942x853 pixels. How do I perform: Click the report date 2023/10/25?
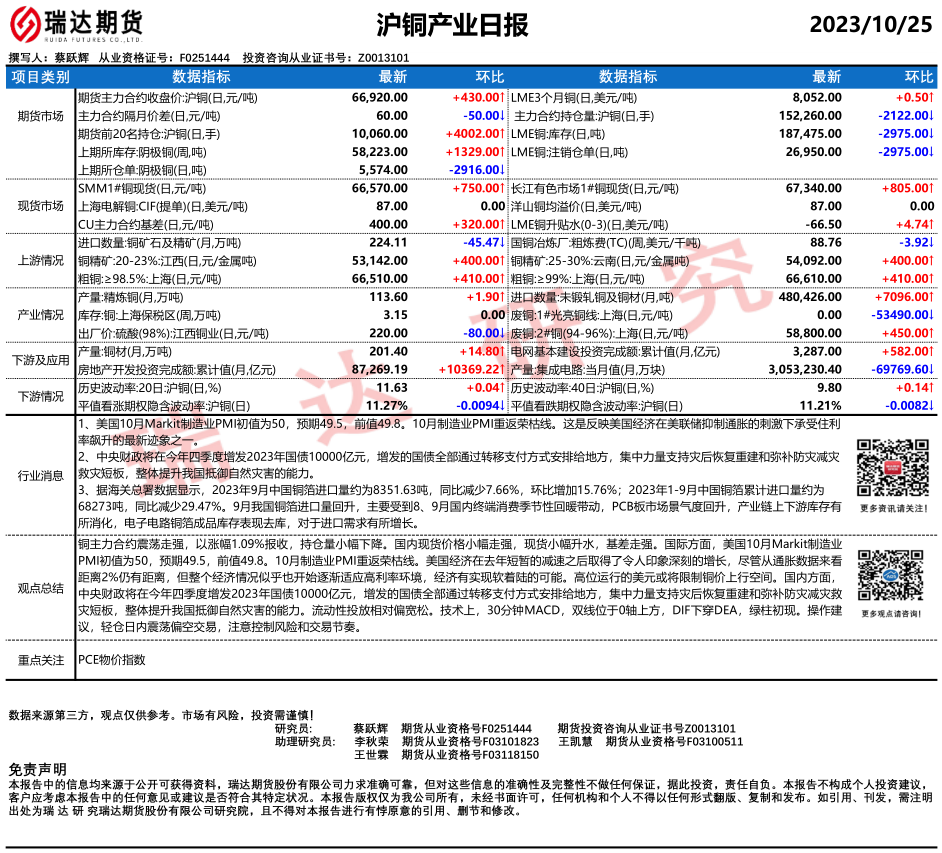tap(870, 25)
